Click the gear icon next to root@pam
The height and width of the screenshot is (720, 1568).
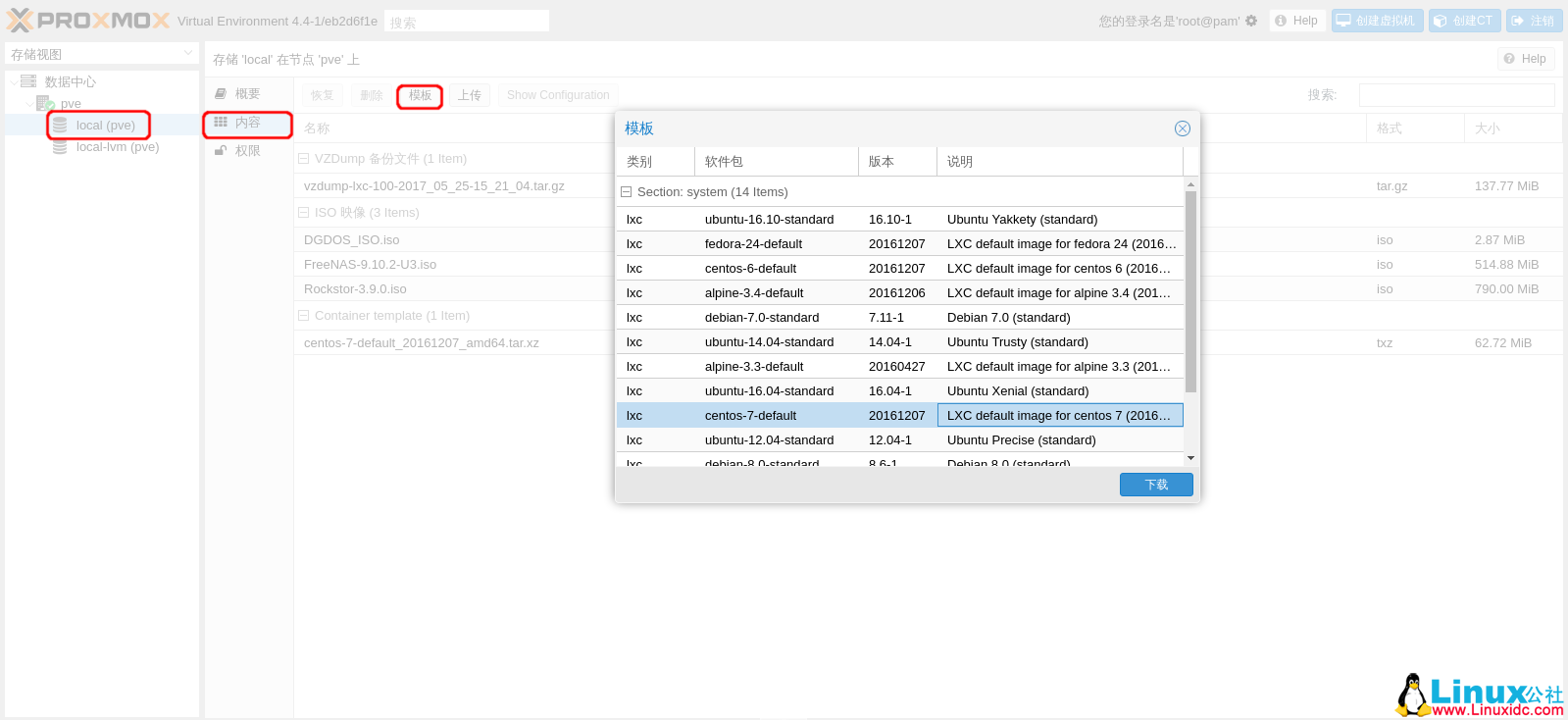(x=1251, y=21)
